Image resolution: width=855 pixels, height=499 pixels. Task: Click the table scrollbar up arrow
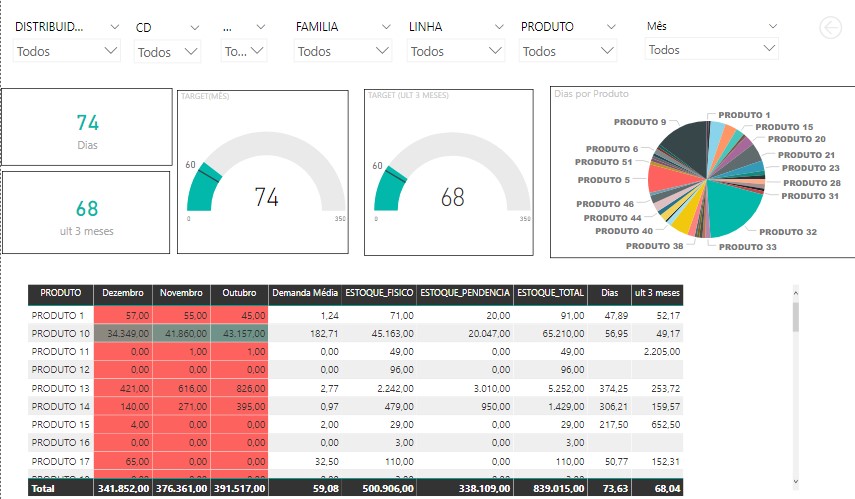796,294
